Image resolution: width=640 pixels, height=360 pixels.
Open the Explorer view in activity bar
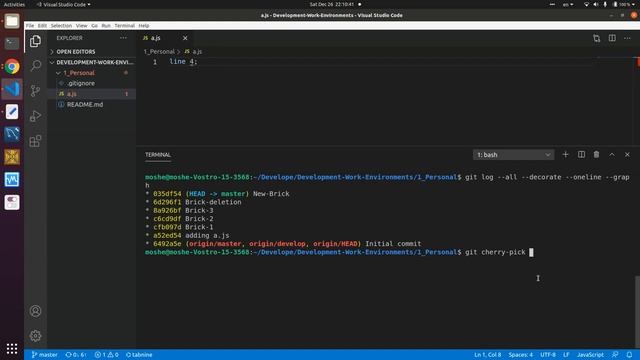[x=36, y=41]
